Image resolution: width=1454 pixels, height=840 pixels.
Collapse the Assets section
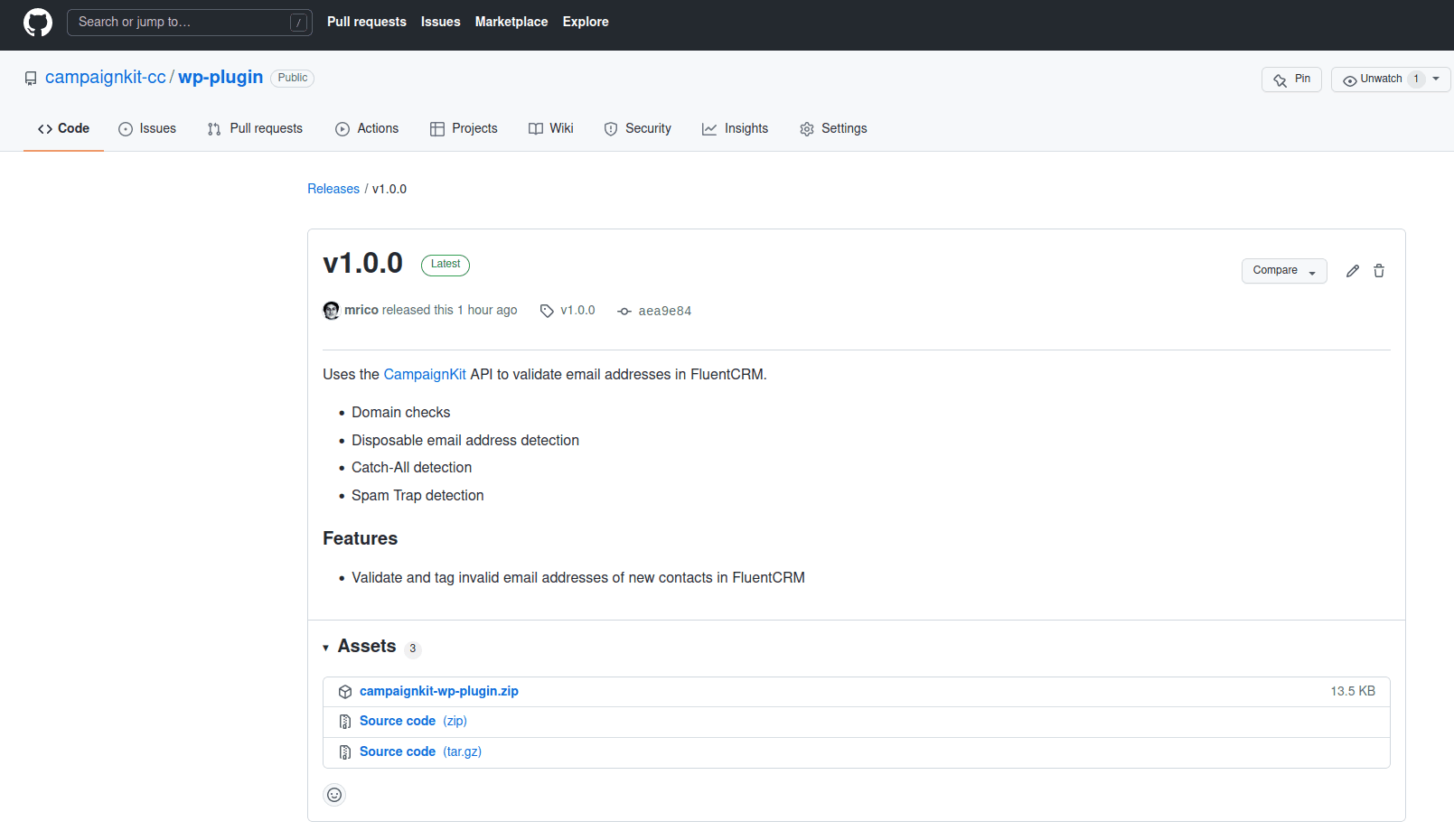click(x=326, y=648)
